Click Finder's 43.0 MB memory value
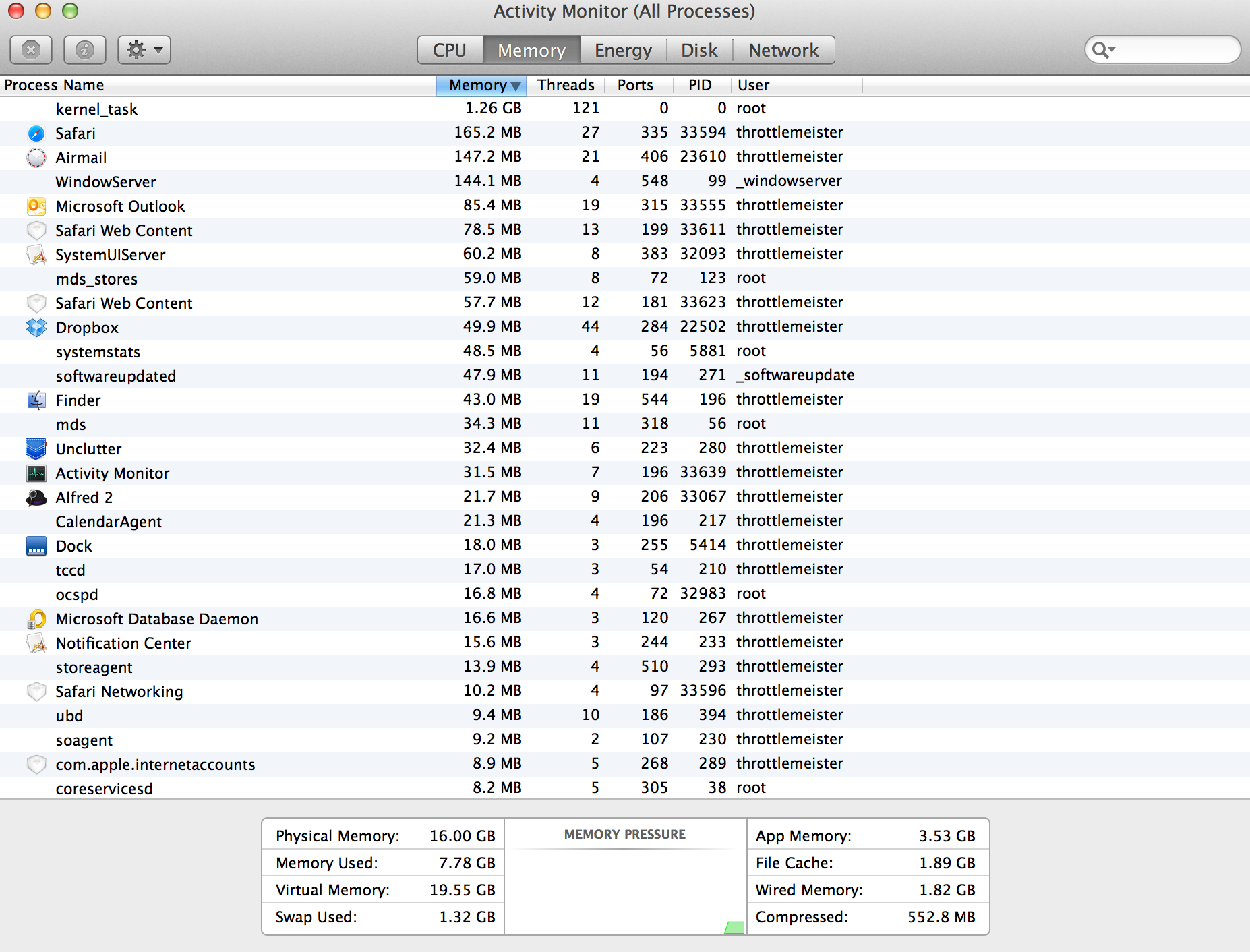Screen dimensions: 1250x952 point(492,399)
